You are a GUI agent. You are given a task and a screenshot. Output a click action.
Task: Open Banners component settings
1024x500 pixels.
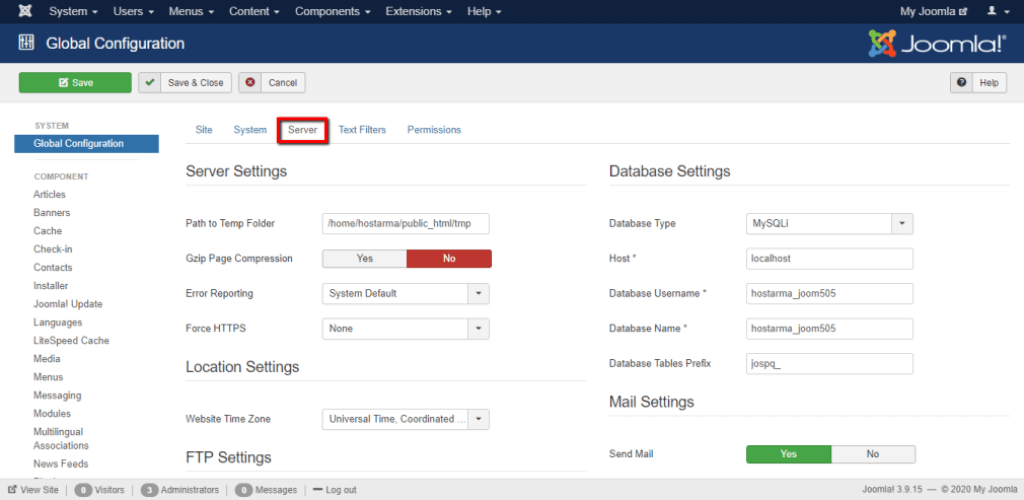52,213
